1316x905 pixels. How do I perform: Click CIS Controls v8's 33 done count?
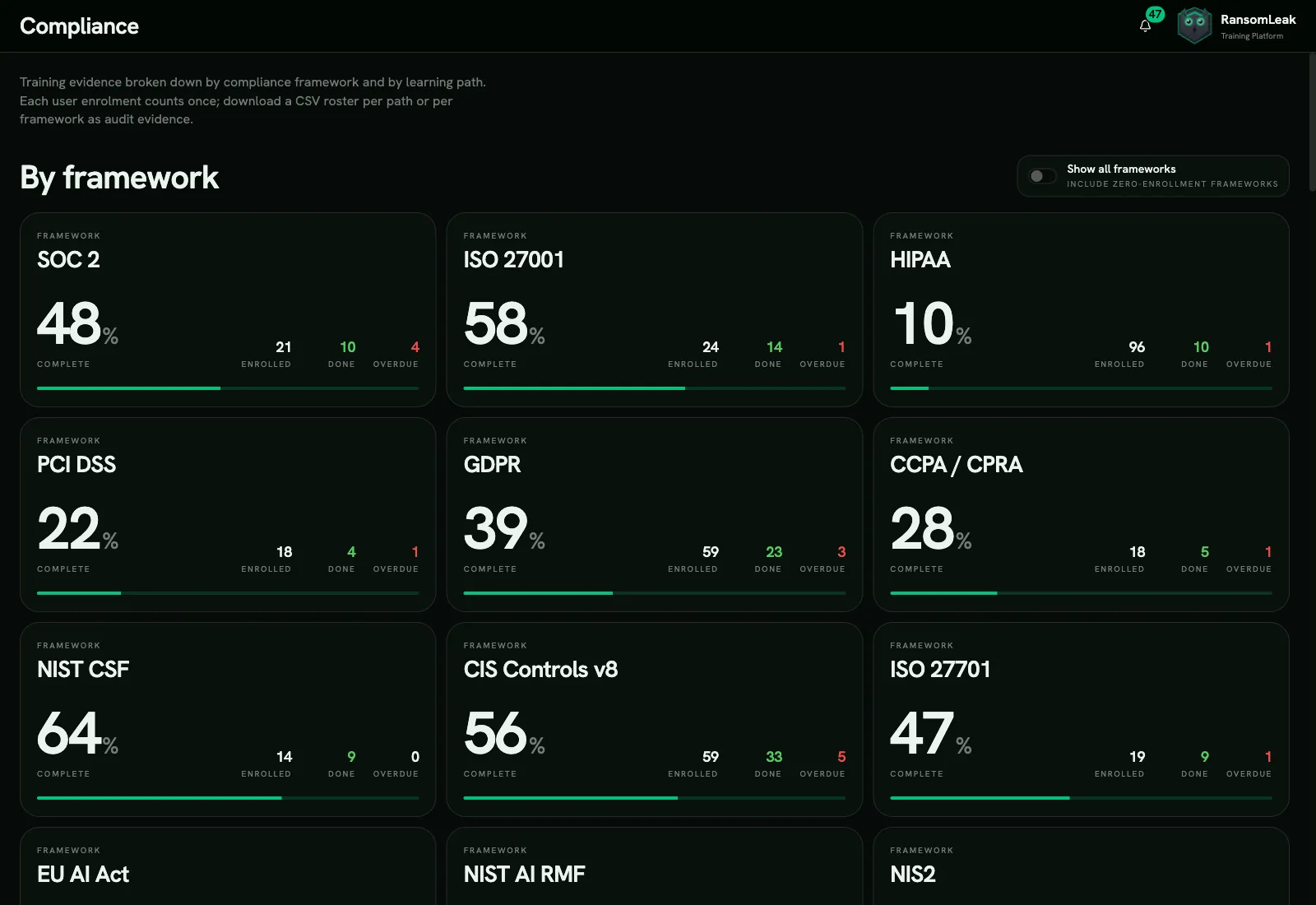pos(774,757)
